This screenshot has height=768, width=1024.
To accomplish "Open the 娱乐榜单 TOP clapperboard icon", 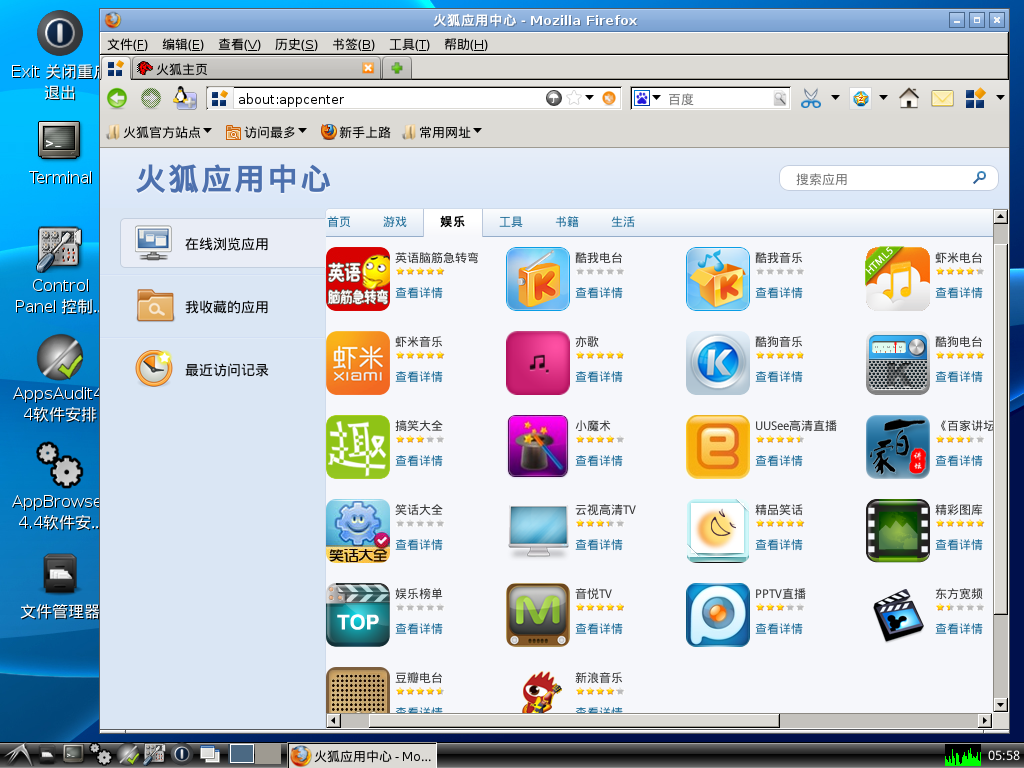I will (x=358, y=615).
